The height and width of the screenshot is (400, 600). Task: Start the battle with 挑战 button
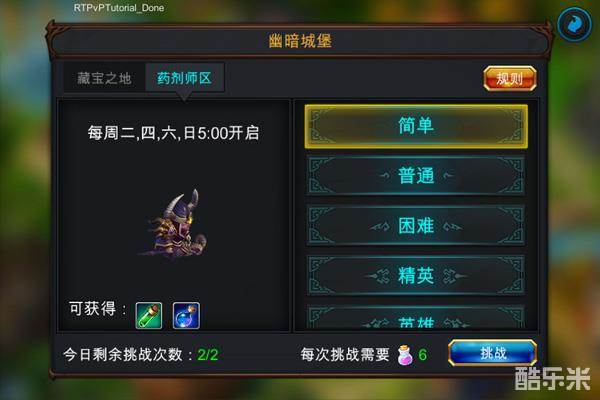click(493, 353)
